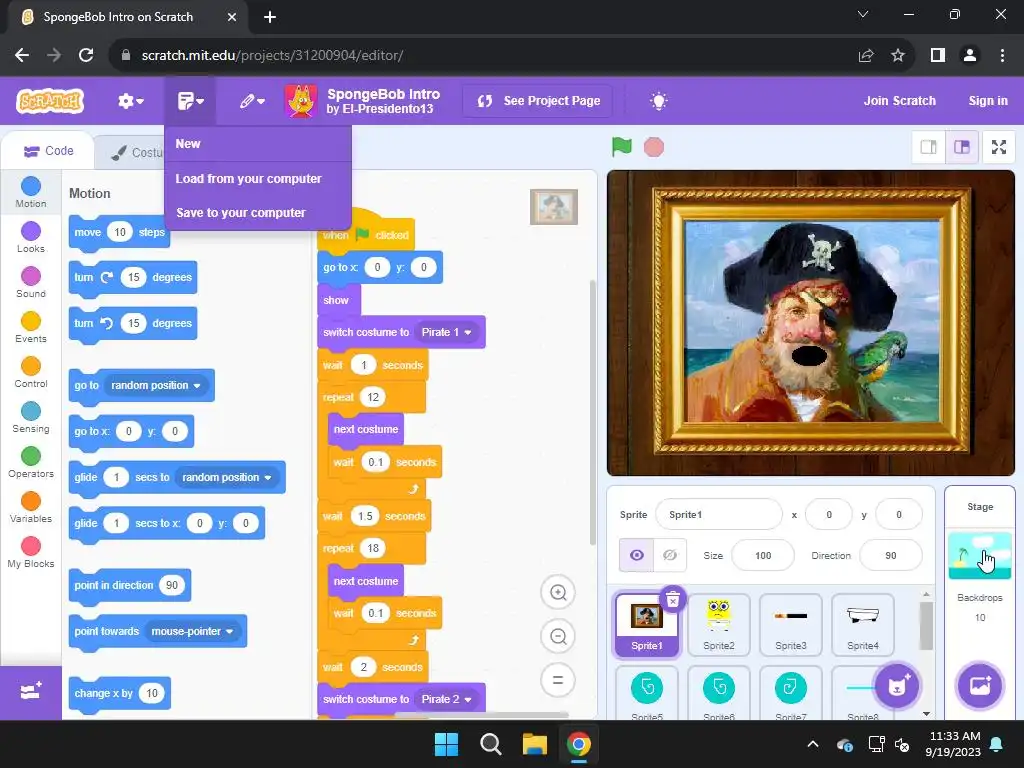This screenshot has width=1024, height=768.
Task: Click the turn counterclockwise 15 degrees block
Action: (133, 323)
